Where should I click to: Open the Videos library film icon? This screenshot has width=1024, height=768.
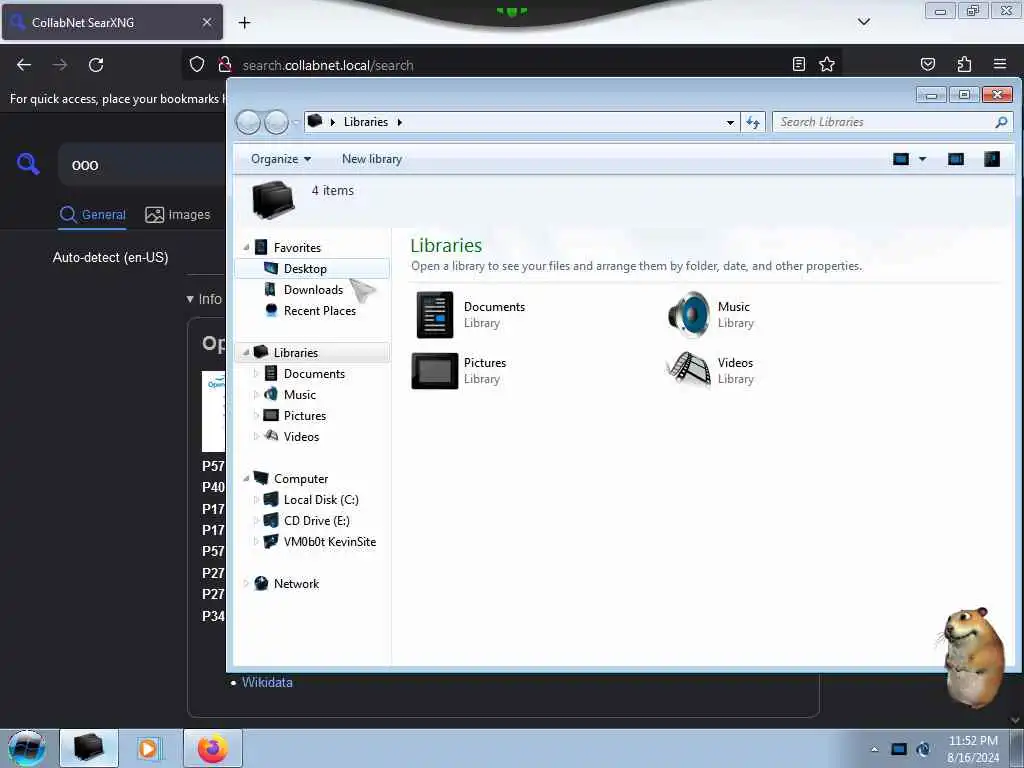pos(688,370)
